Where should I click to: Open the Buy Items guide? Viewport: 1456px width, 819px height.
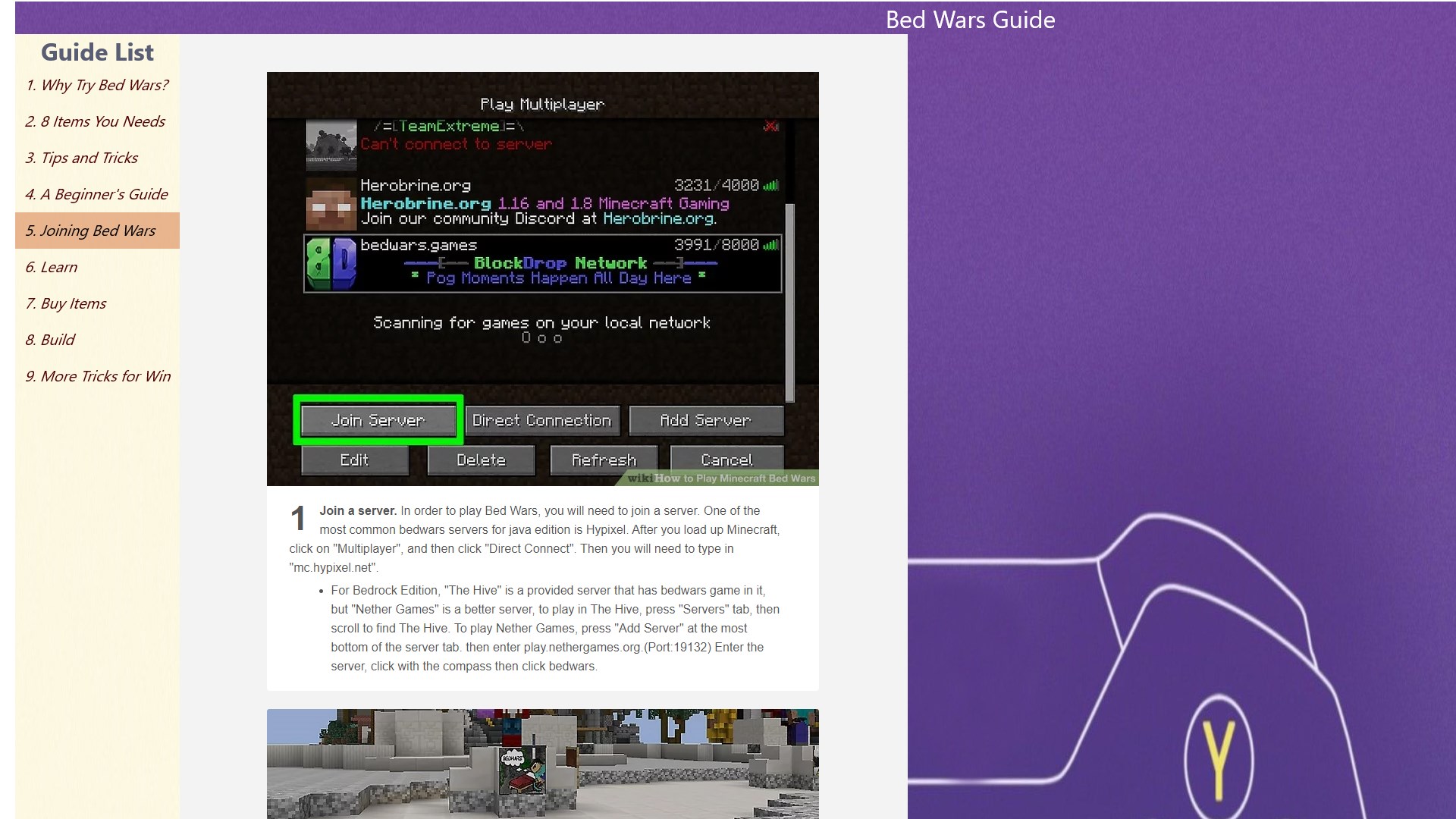[66, 303]
